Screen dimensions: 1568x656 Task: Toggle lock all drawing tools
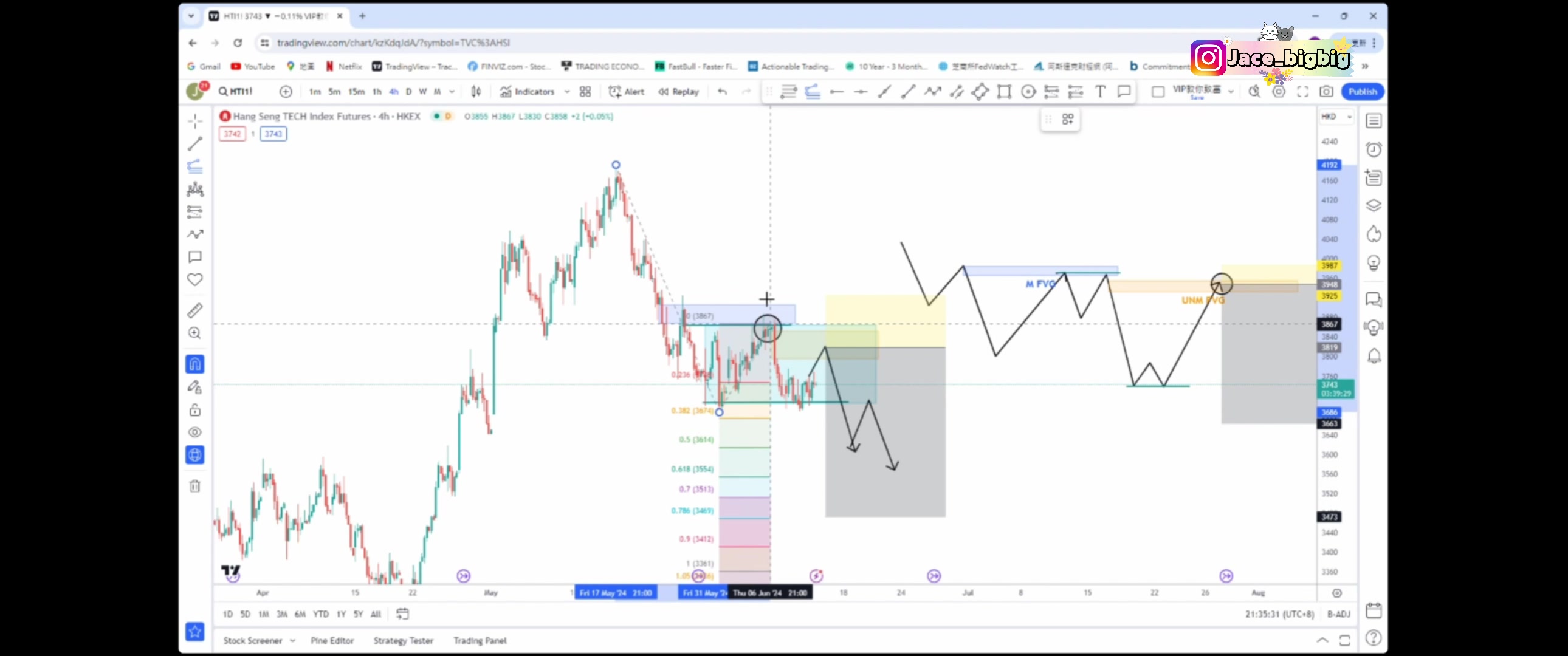pyautogui.click(x=194, y=409)
